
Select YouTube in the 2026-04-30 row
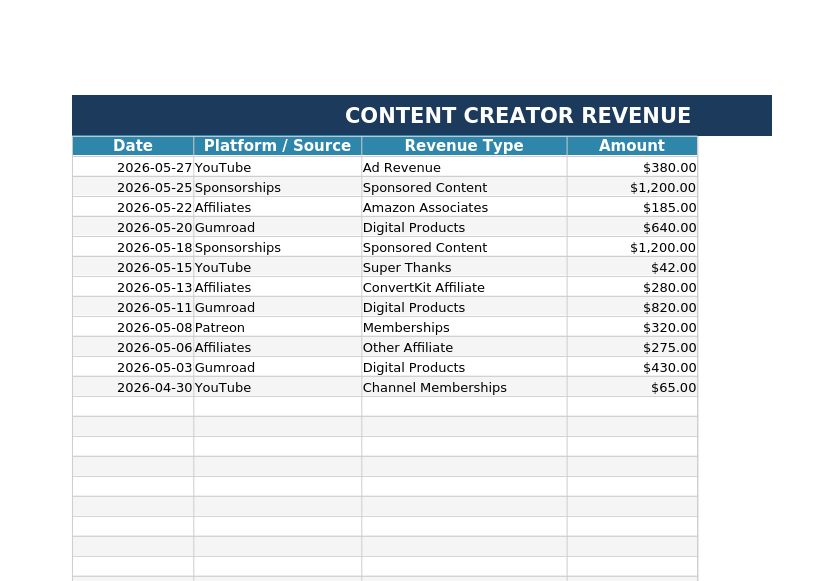tap(277, 388)
